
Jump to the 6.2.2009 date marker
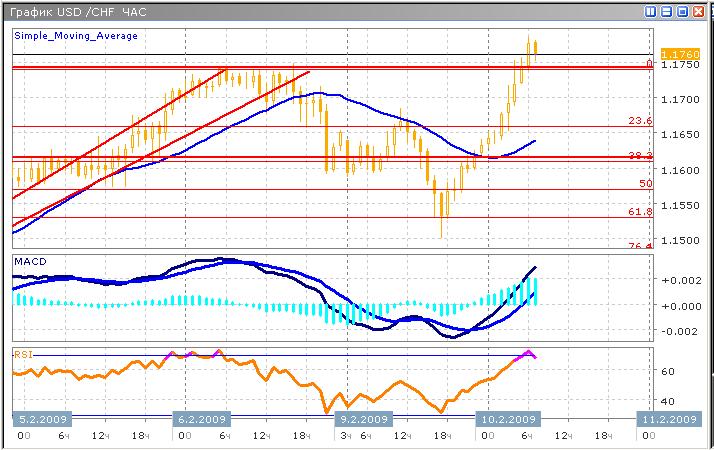click(x=201, y=419)
